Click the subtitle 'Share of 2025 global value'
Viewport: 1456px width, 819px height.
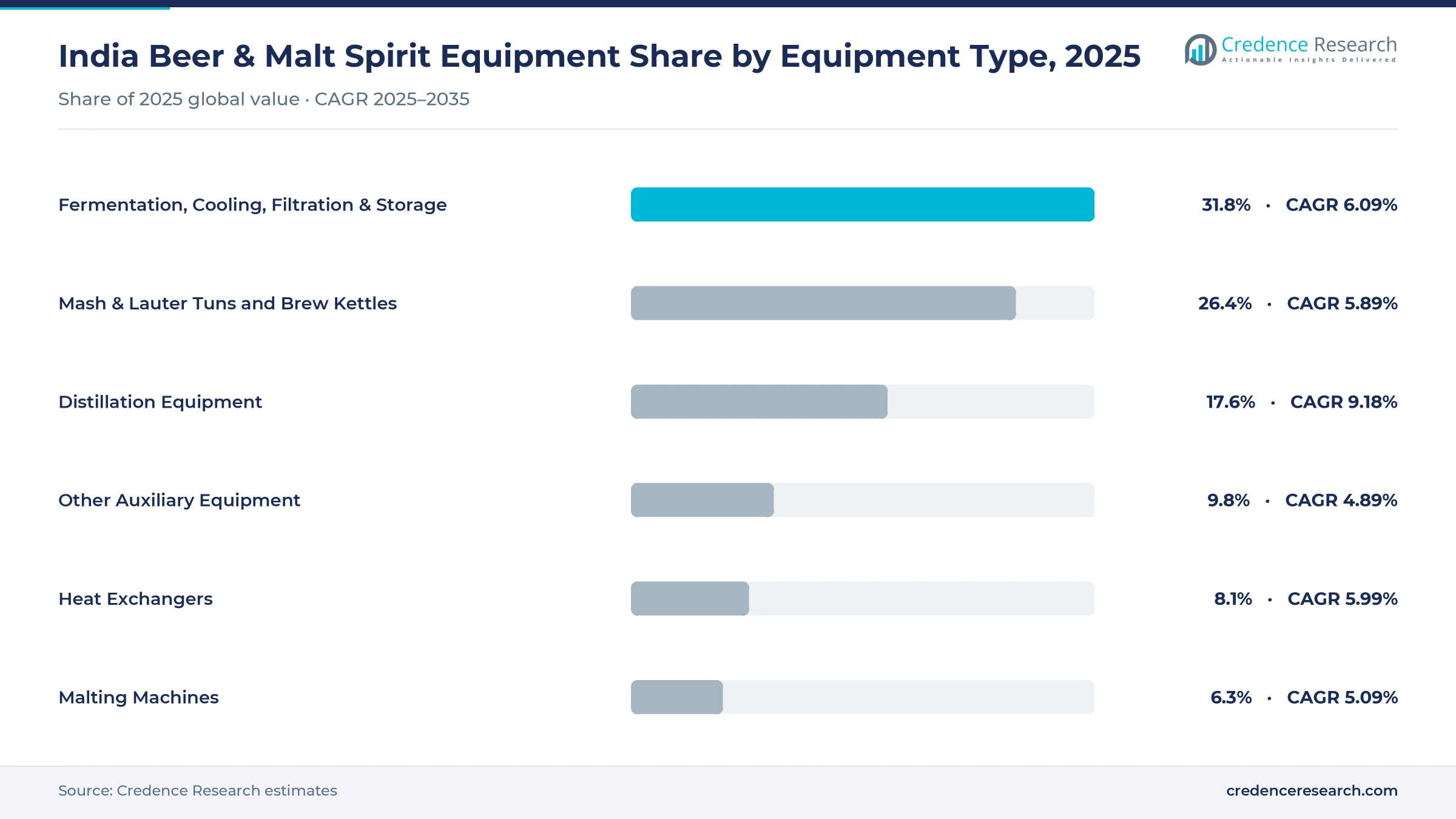coord(179,99)
